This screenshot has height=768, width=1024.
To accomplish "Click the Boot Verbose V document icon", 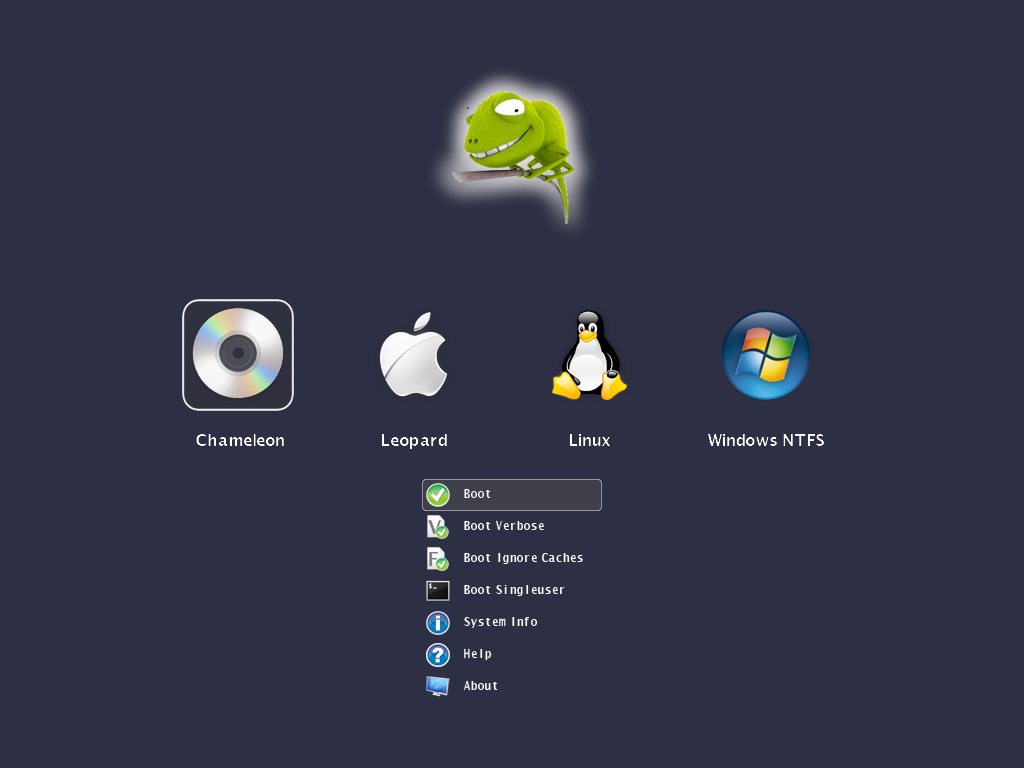I will pyautogui.click(x=438, y=526).
